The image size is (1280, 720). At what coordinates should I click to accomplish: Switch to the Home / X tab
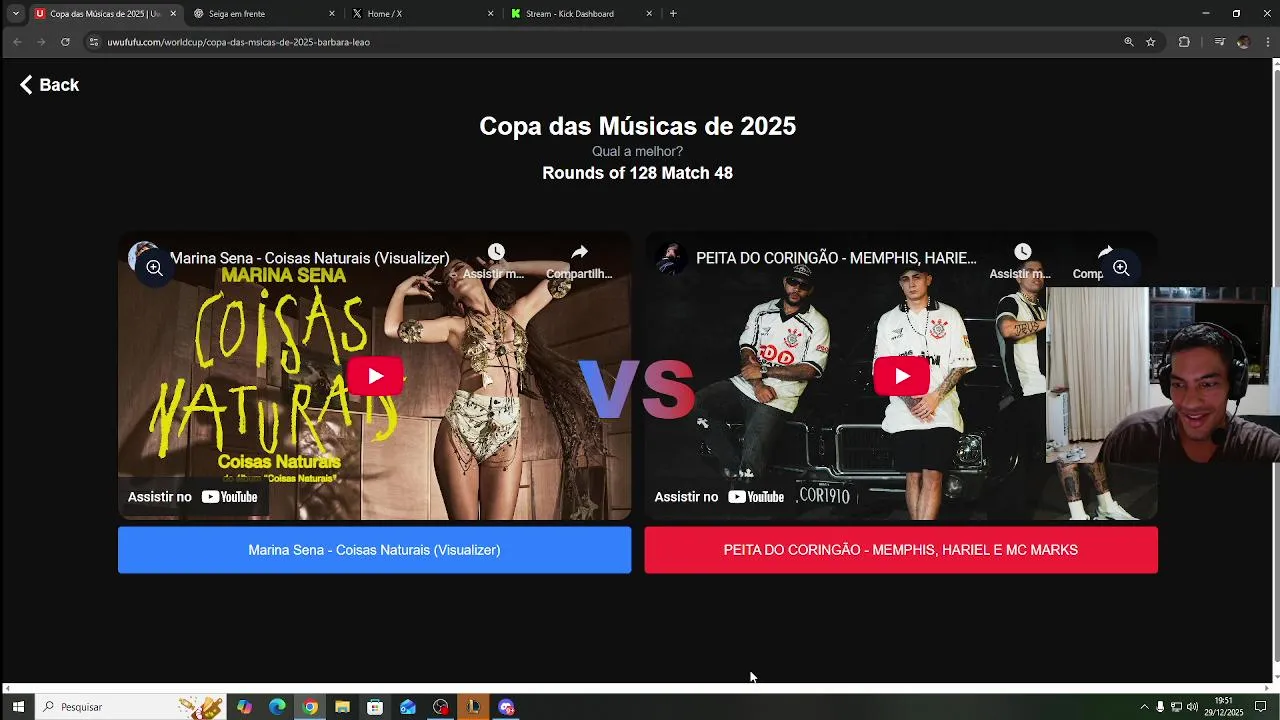click(423, 14)
